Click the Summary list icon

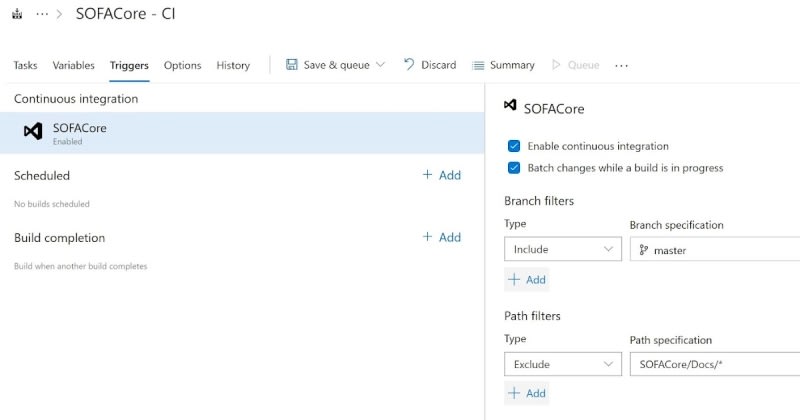478,66
